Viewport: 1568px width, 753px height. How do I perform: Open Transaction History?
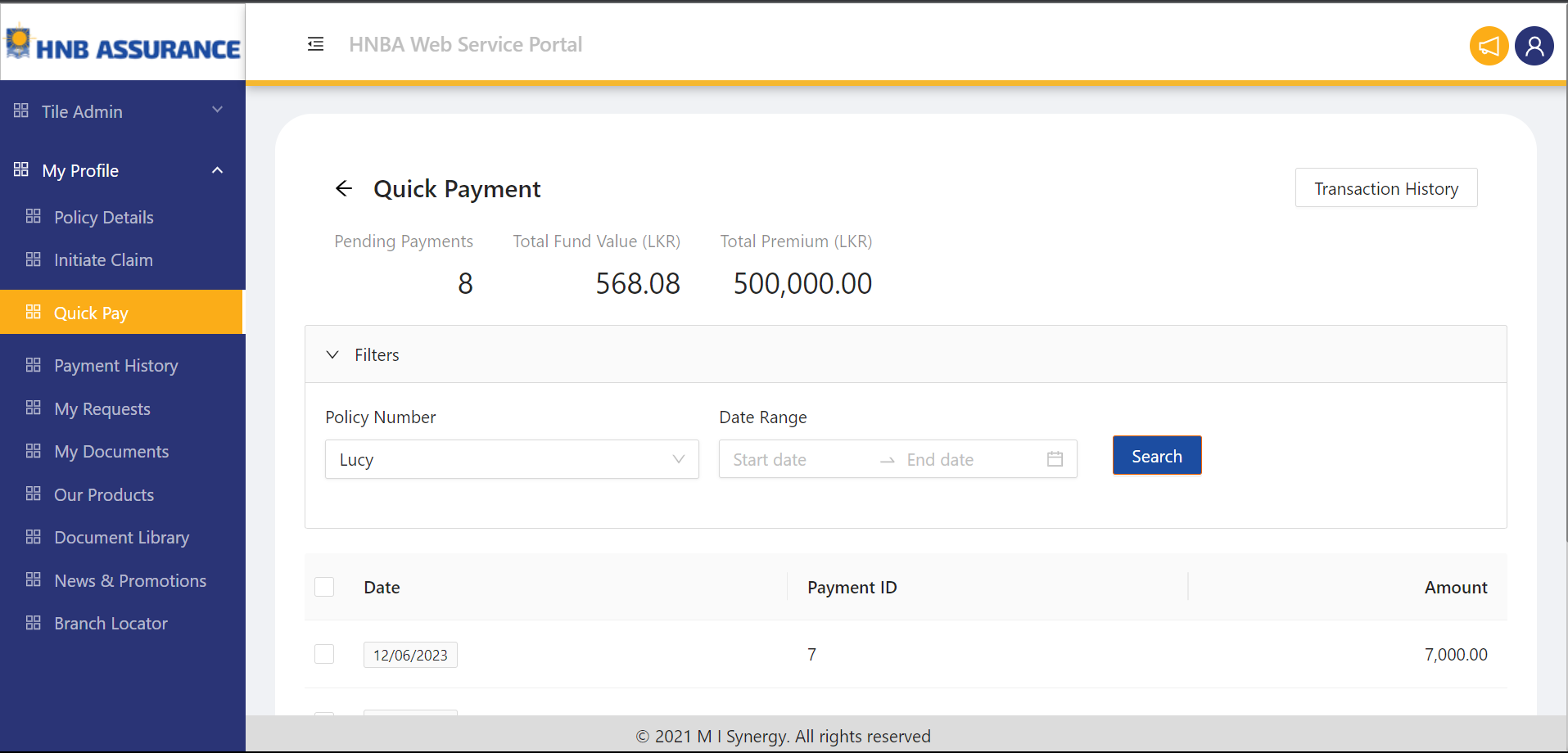click(x=1385, y=188)
